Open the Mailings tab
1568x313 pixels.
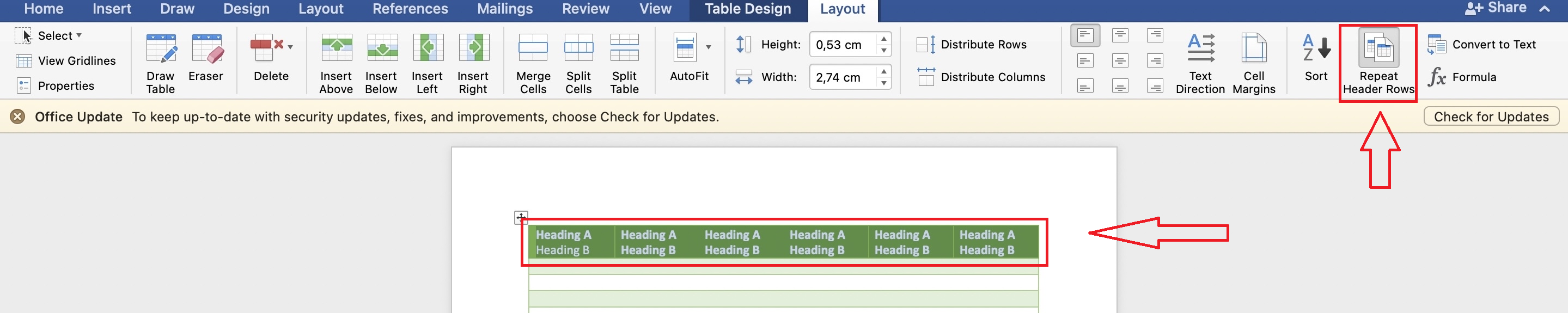coord(505,9)
